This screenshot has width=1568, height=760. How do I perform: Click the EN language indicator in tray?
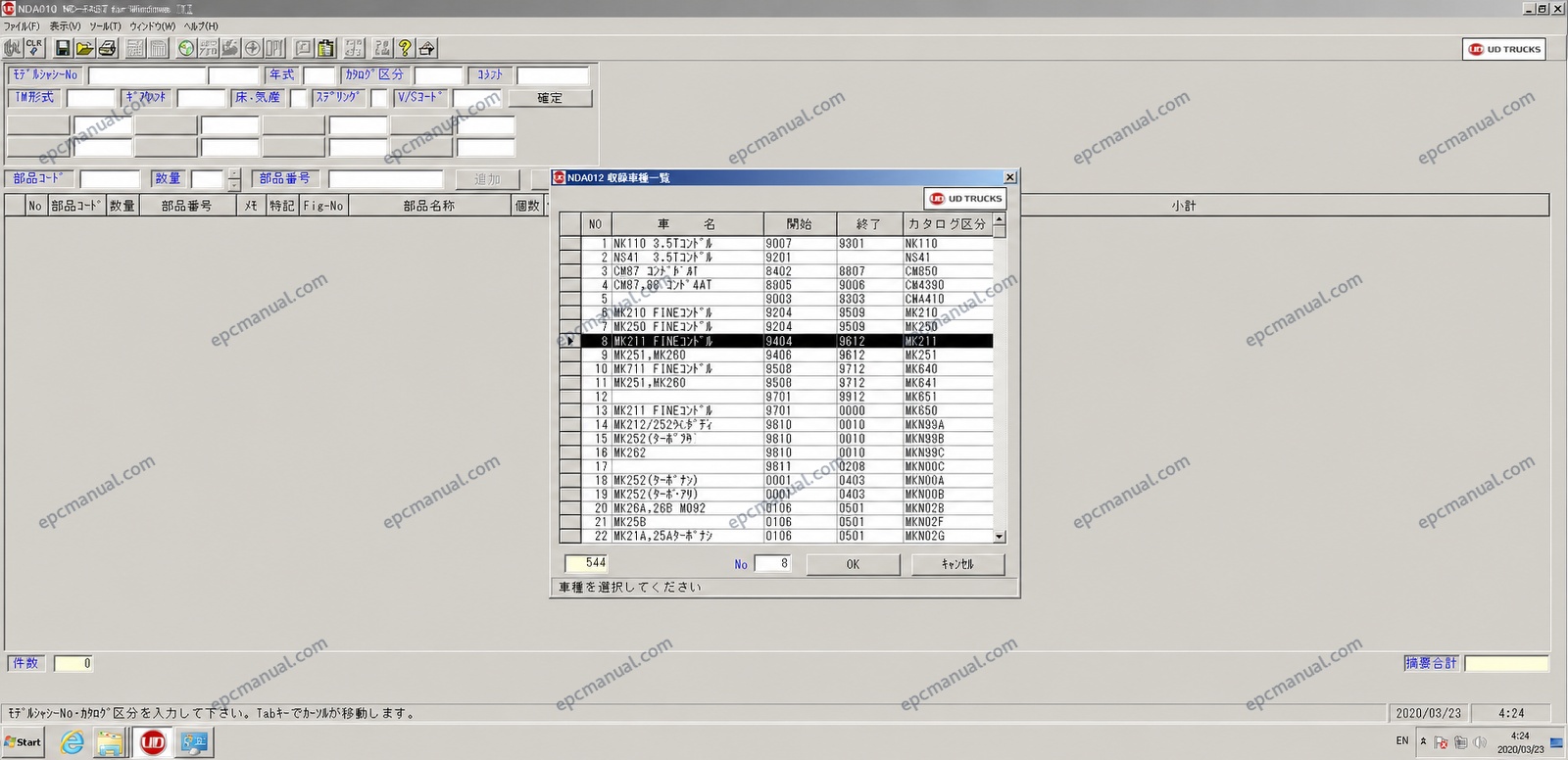pyautogui.click(x=1402, y=740)
